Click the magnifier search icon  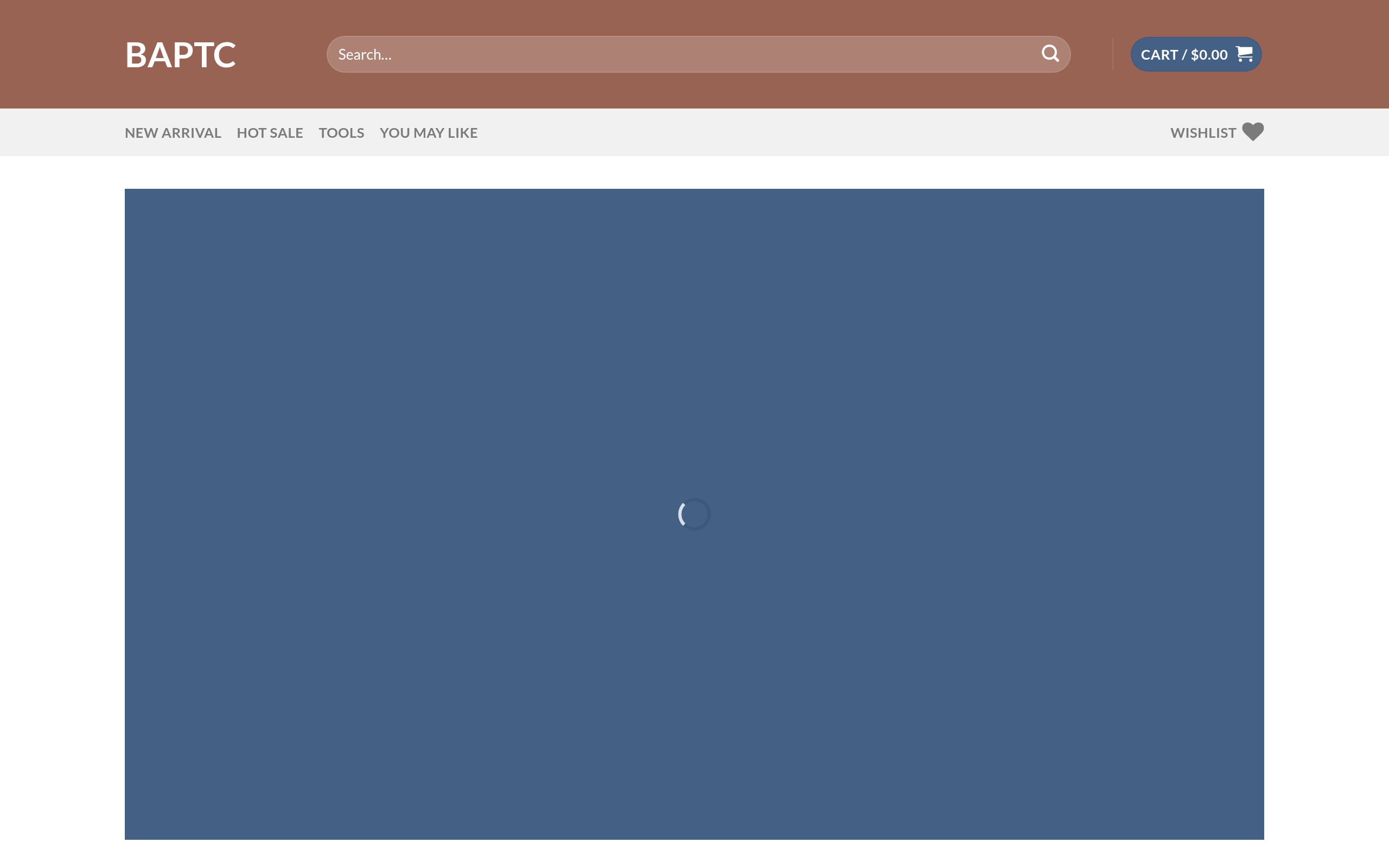pos(1050,54)
